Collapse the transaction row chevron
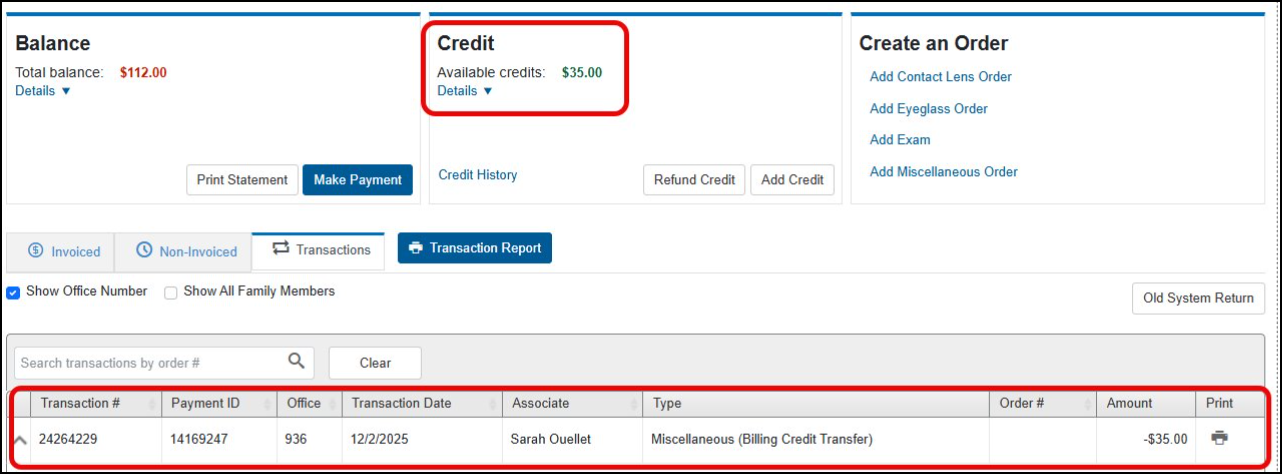1282x474 pixels. click(x=19, y=439)
